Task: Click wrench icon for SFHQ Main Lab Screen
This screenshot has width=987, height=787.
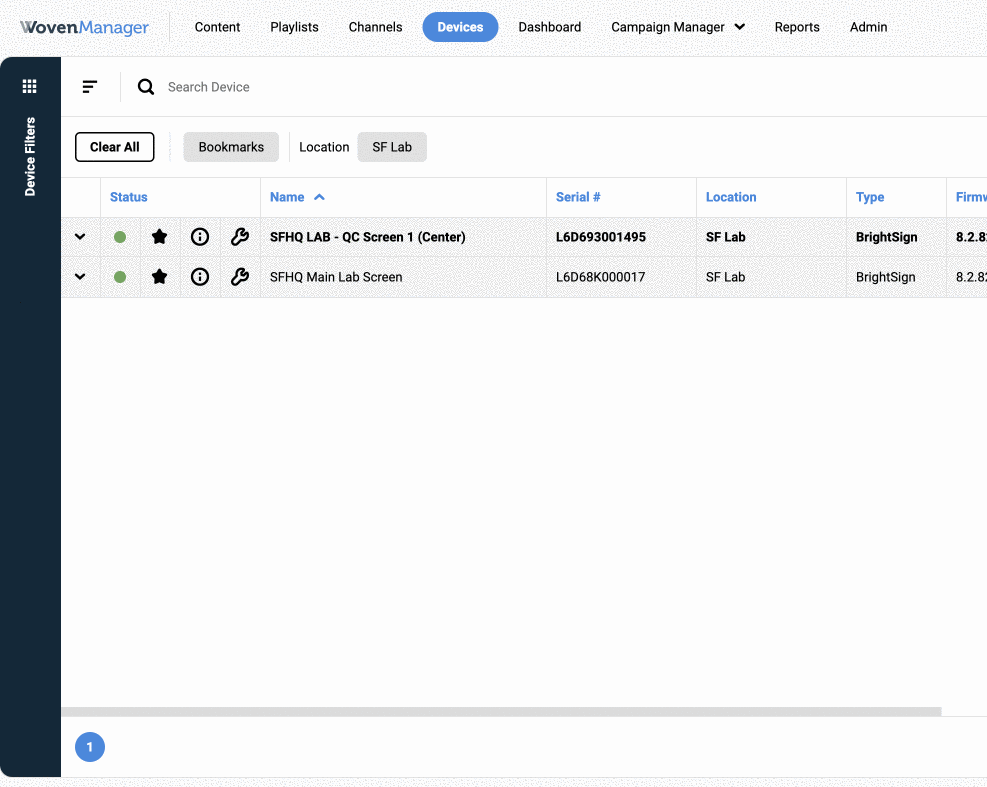Action: (240, 277)
